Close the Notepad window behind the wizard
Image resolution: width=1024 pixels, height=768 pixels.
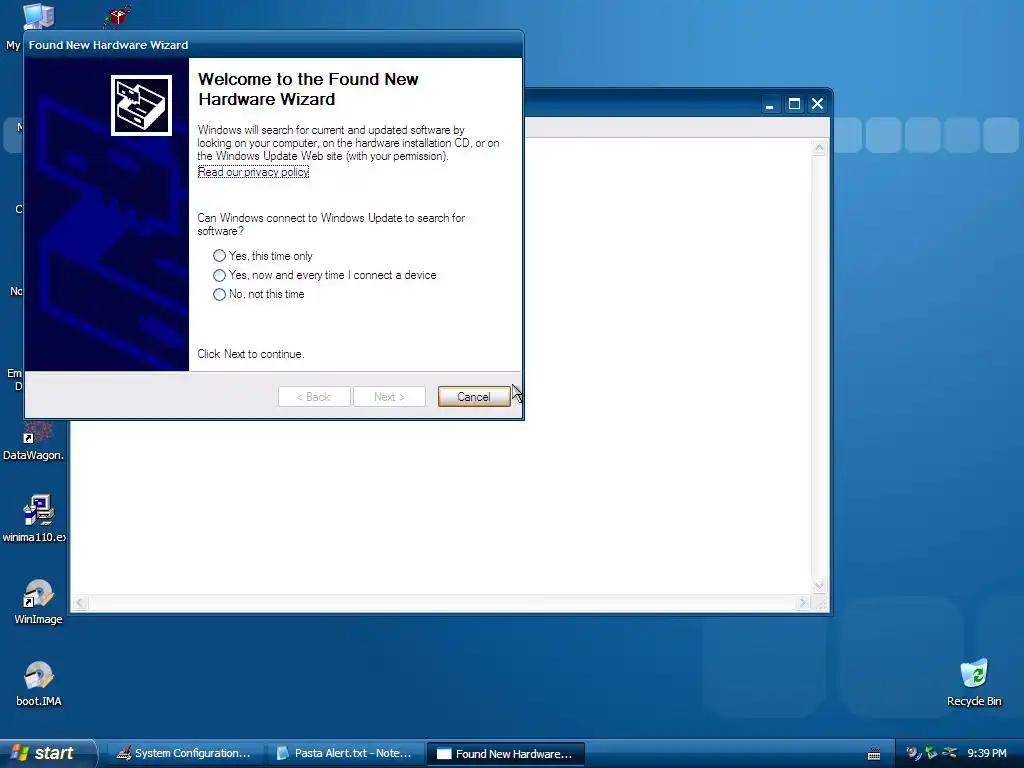click(x=817, y=104)
